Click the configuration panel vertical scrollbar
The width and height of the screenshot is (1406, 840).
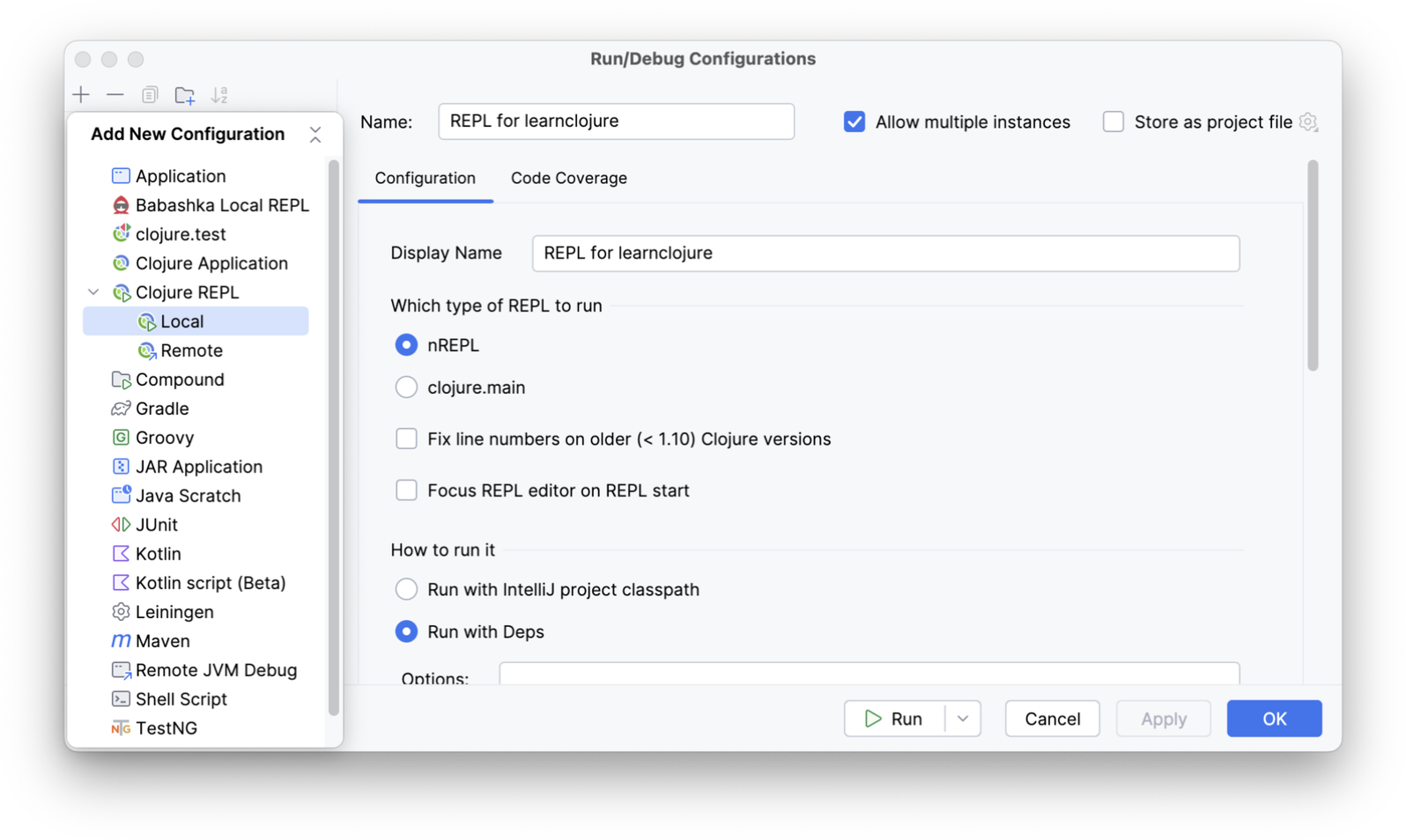(1313, 265)
